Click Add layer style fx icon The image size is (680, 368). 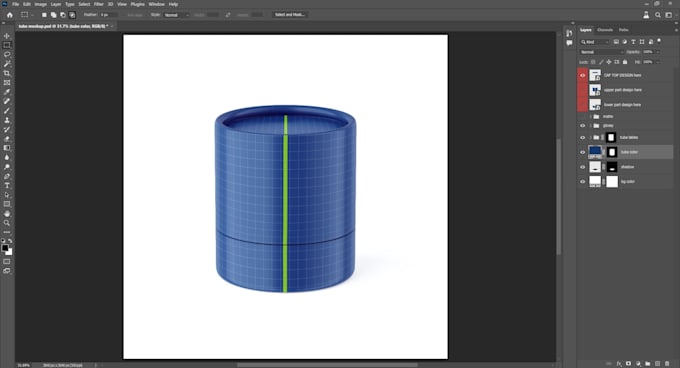(x=619, y=364)
